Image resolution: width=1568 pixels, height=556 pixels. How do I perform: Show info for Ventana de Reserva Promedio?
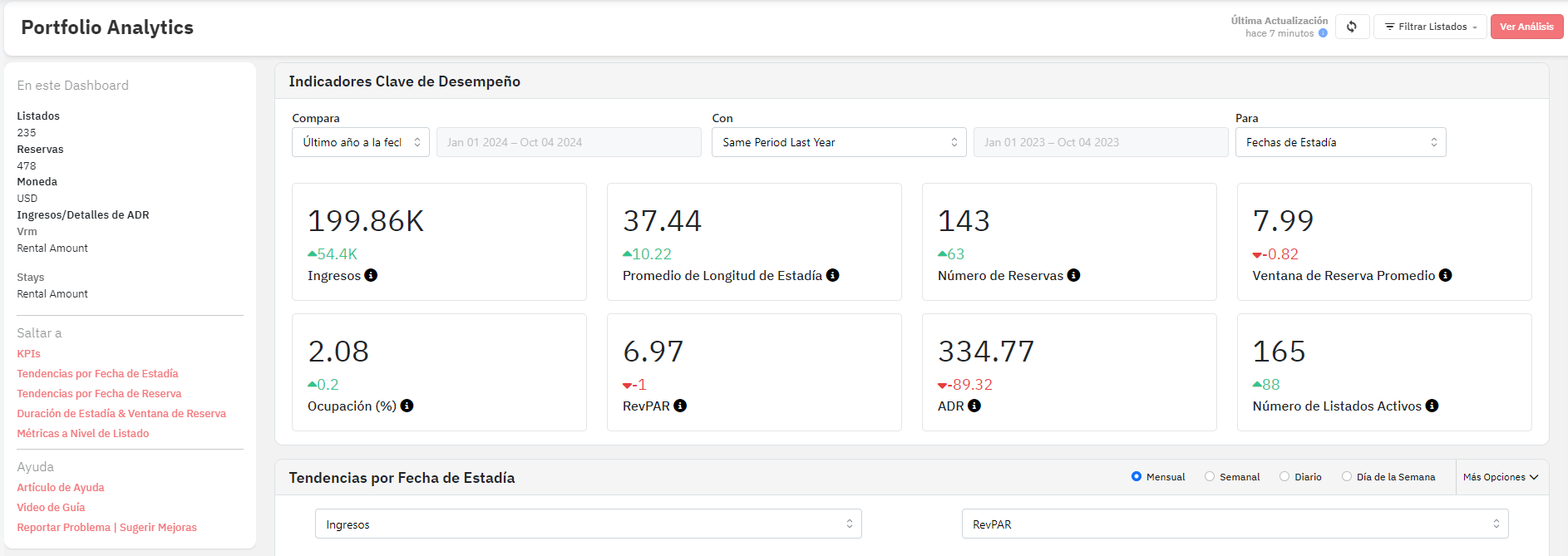pyautogui.click(x=1445, y=275)
